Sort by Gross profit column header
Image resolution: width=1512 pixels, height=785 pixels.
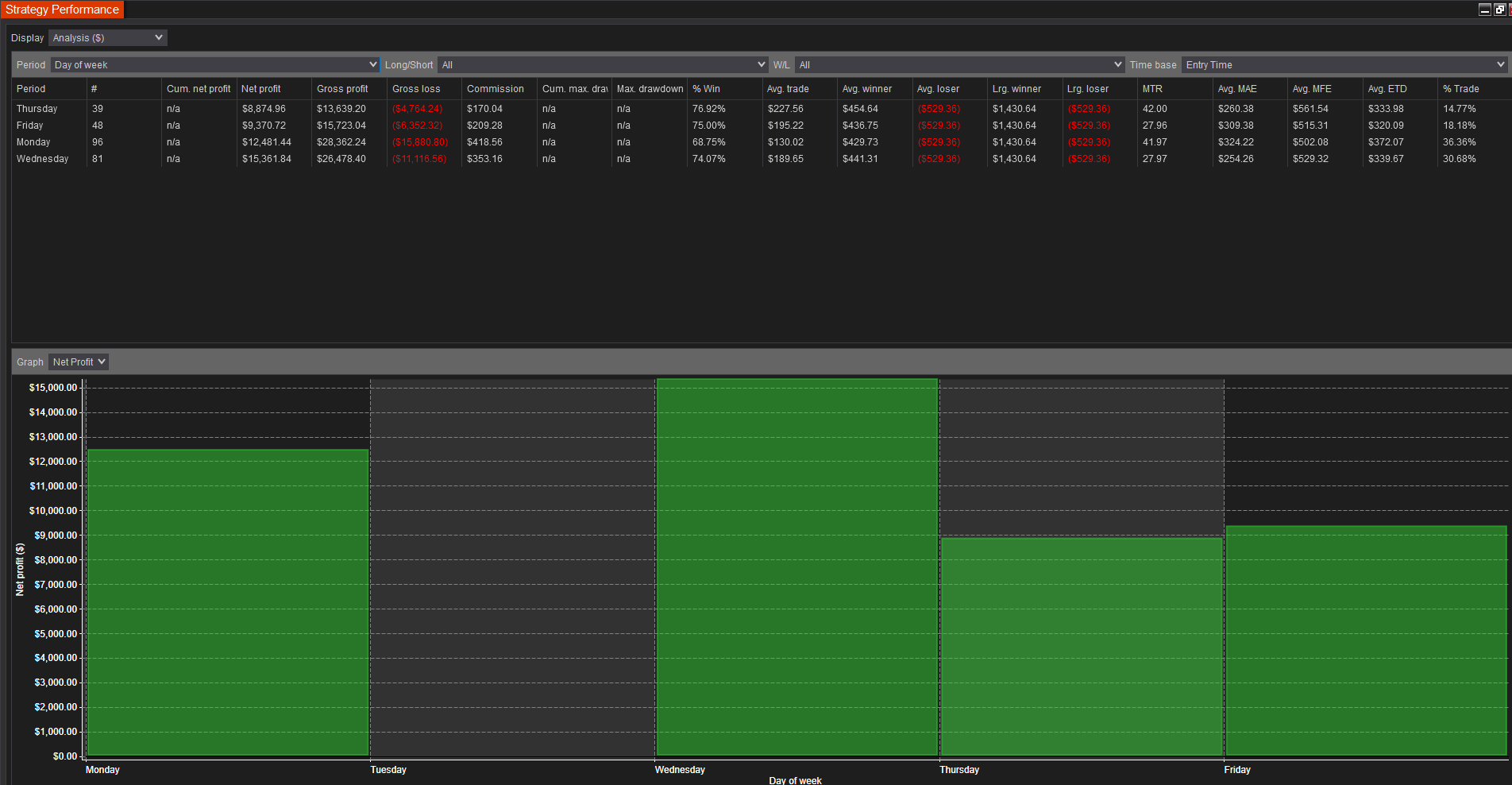(x=349, y=89)
